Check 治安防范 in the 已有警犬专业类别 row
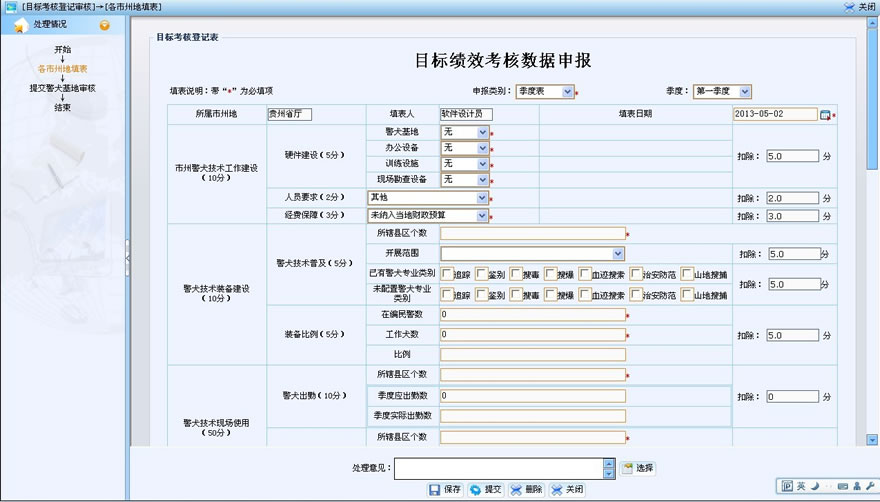Viewport: 880px width, 502px height. [636, 274]
